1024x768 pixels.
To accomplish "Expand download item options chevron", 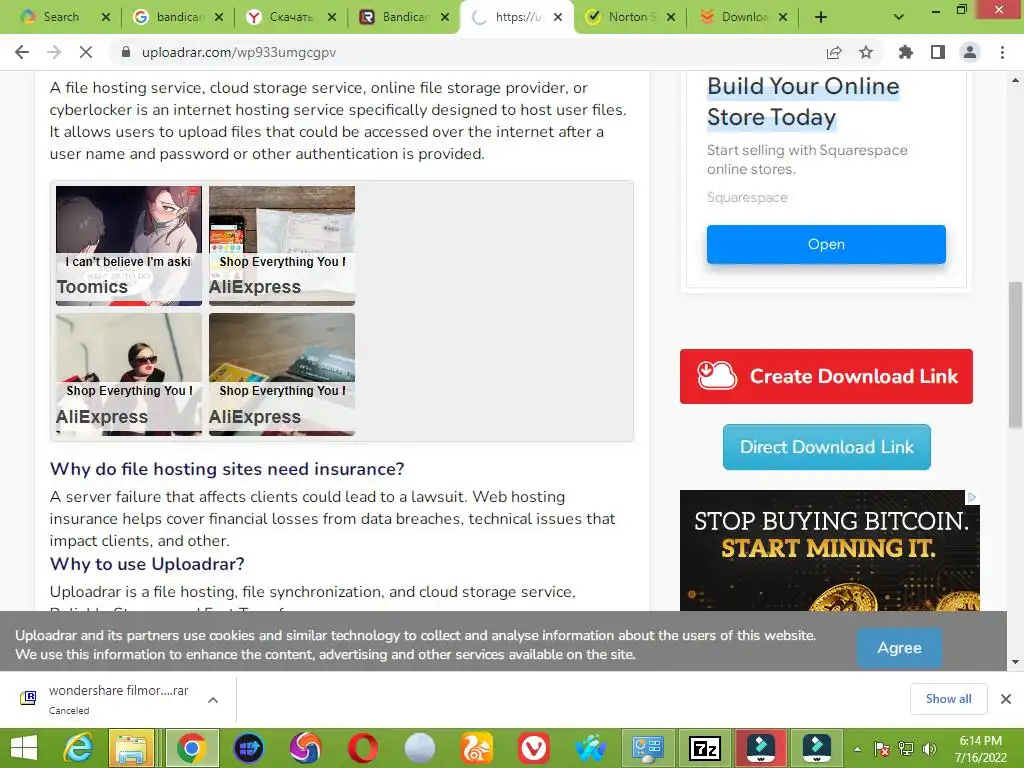I will click(213, 699).
